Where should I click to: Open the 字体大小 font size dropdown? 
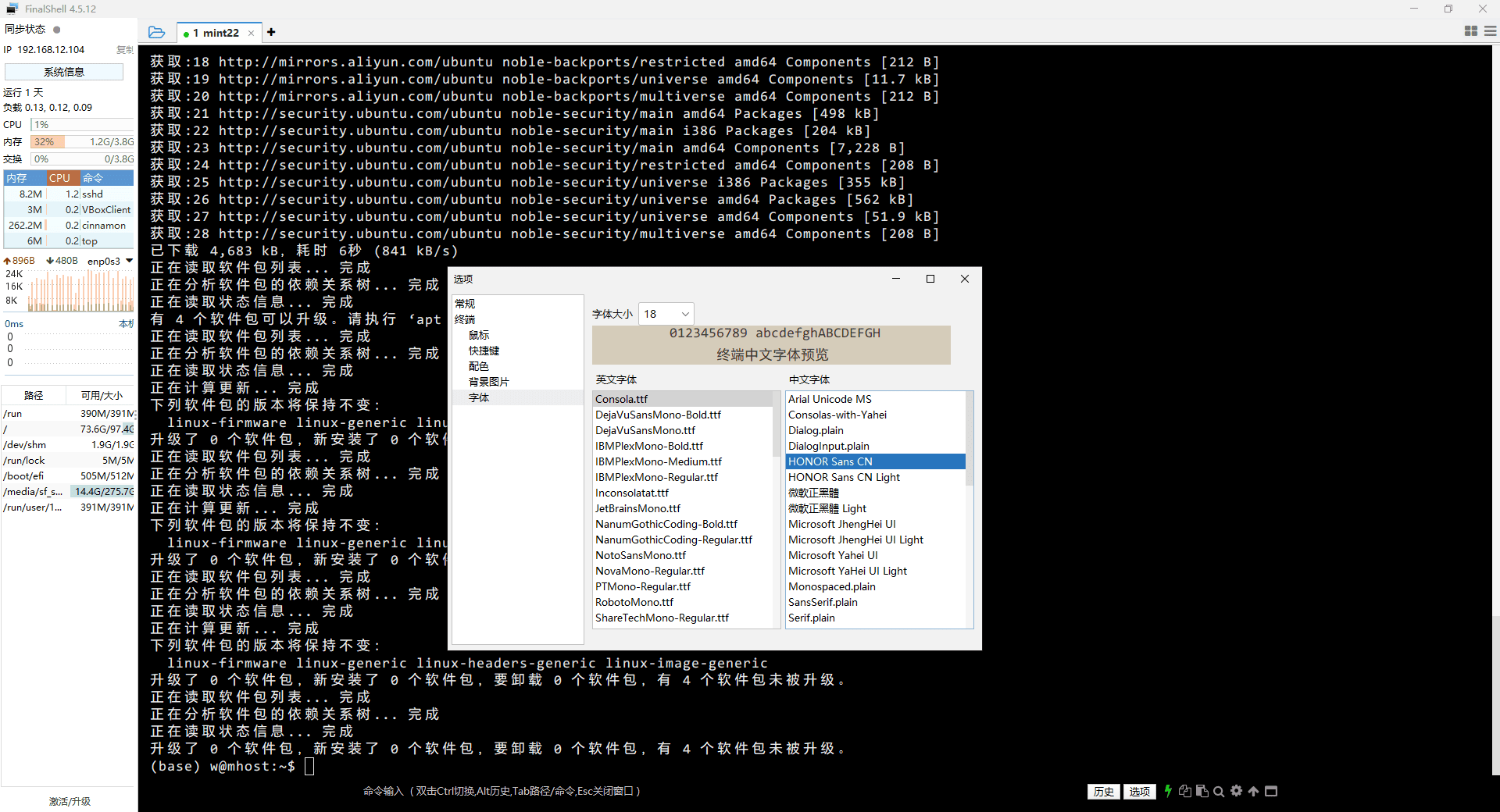pos(666,314)
